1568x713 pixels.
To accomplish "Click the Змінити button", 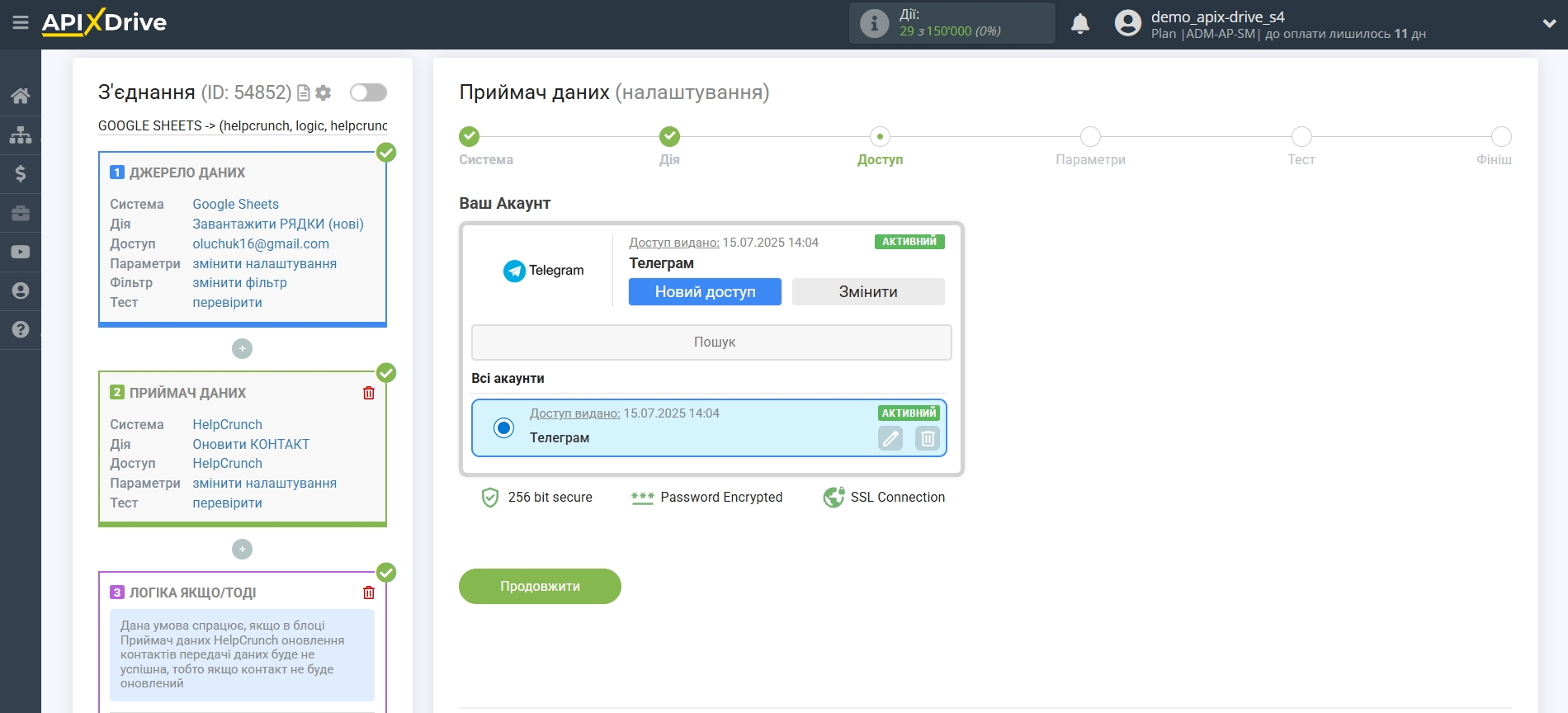I will pyautogui.click(x=868, y=291).
